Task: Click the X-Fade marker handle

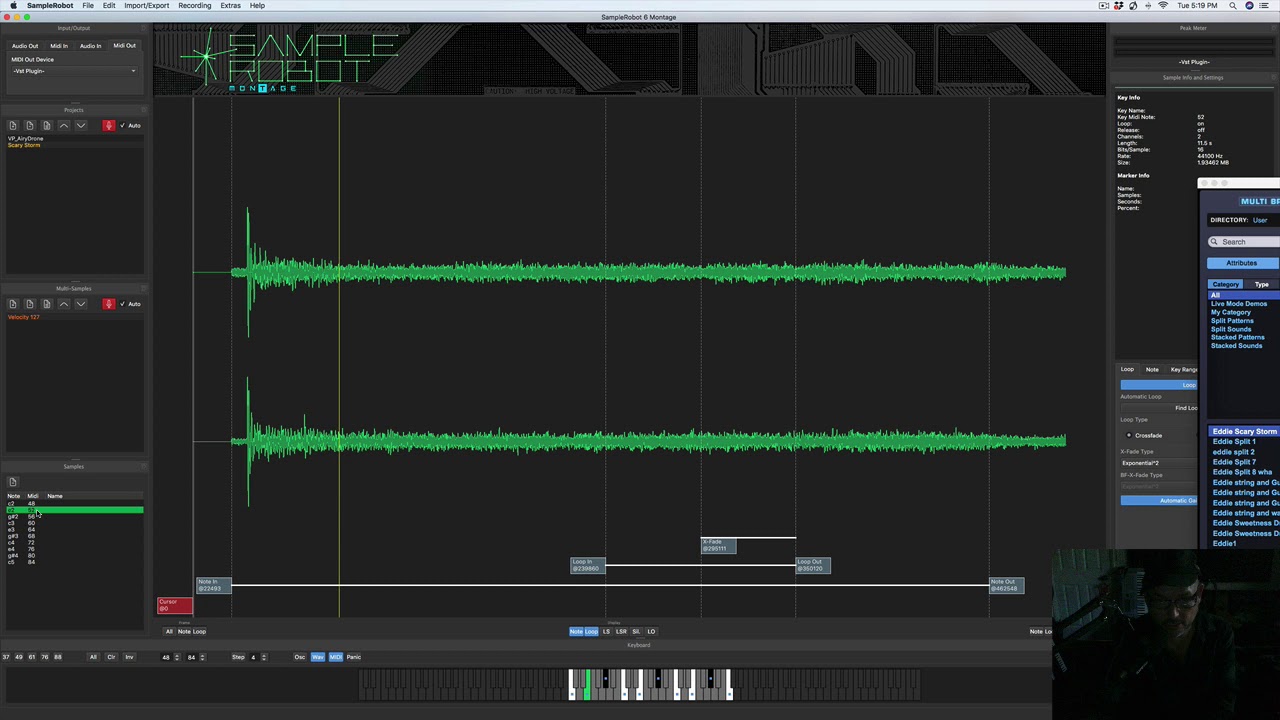Action: point(718,545)
